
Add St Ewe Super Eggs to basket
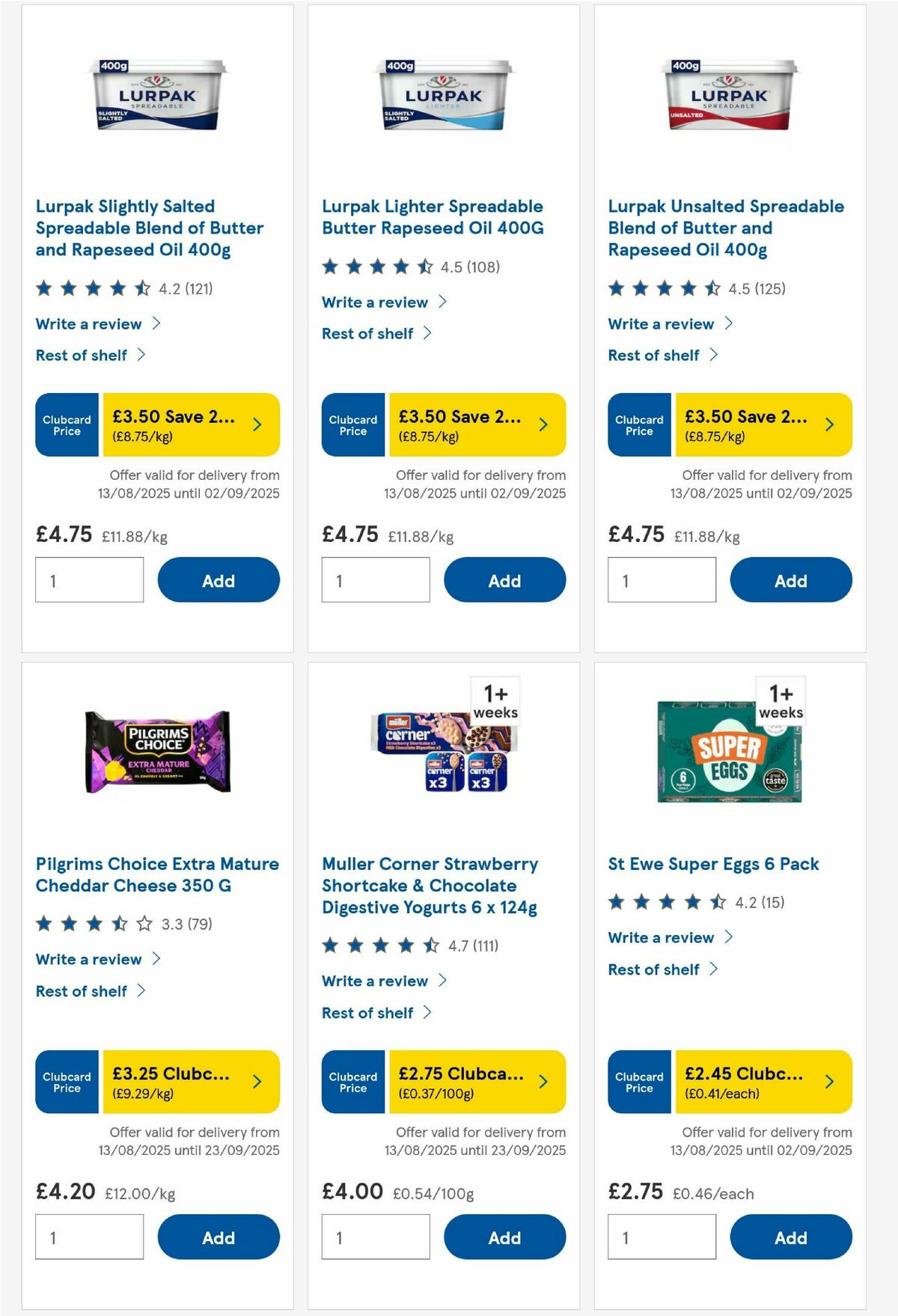(x=790, y=1237)
